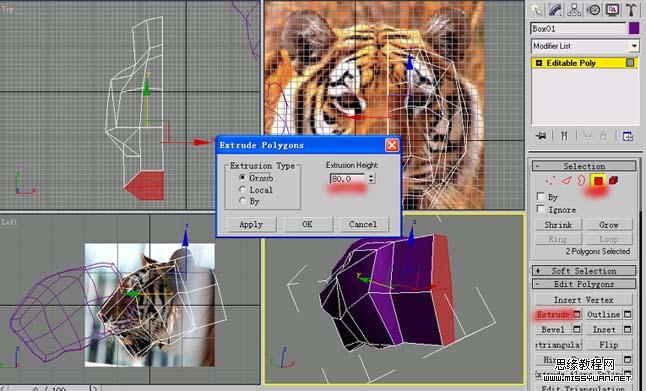Open the purple object color swatch
This screenshot has width=646, height=391.
pyautogui.click(x=634, y=28)
